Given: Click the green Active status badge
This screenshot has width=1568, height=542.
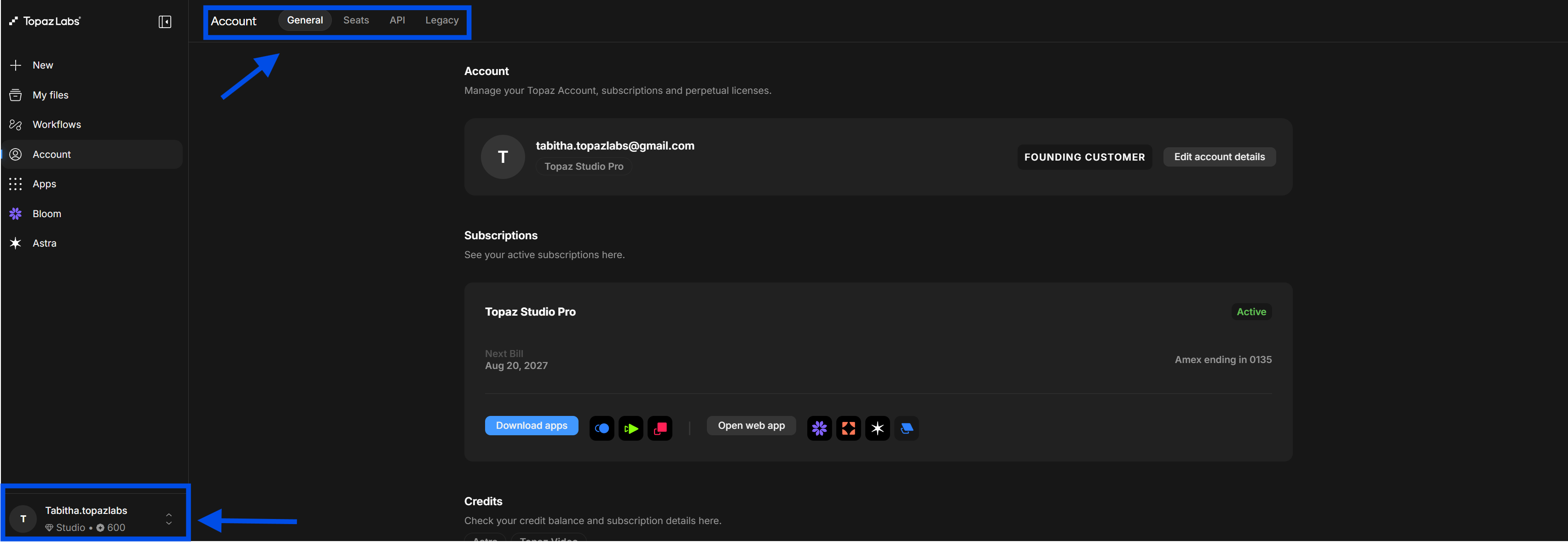Looking at the screenshot, I should [1251, 312].
